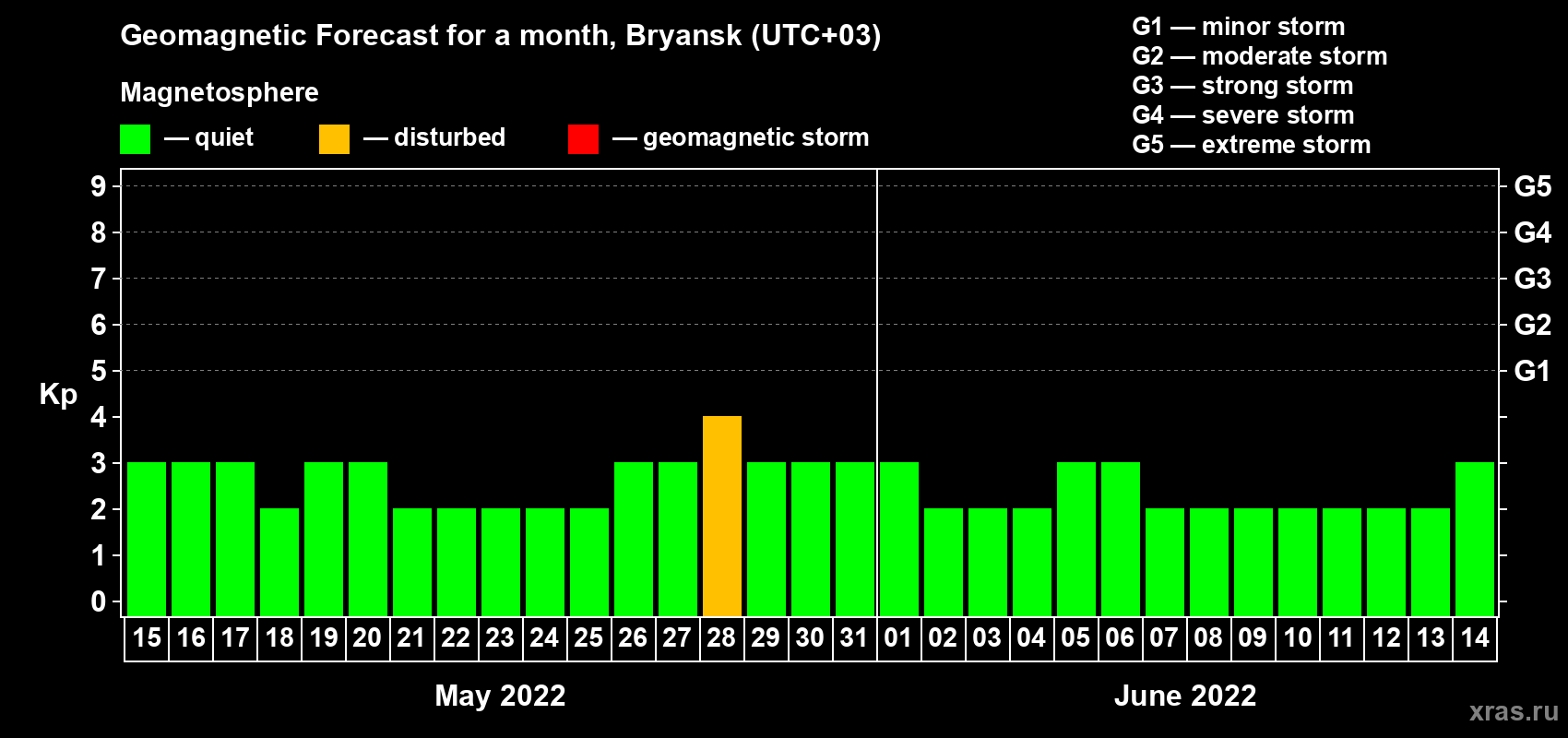Click the 'June 2022' month label

[1185, 696]
